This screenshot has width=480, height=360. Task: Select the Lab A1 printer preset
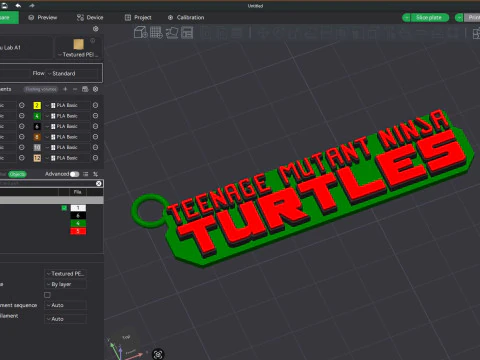click(26, 48)
